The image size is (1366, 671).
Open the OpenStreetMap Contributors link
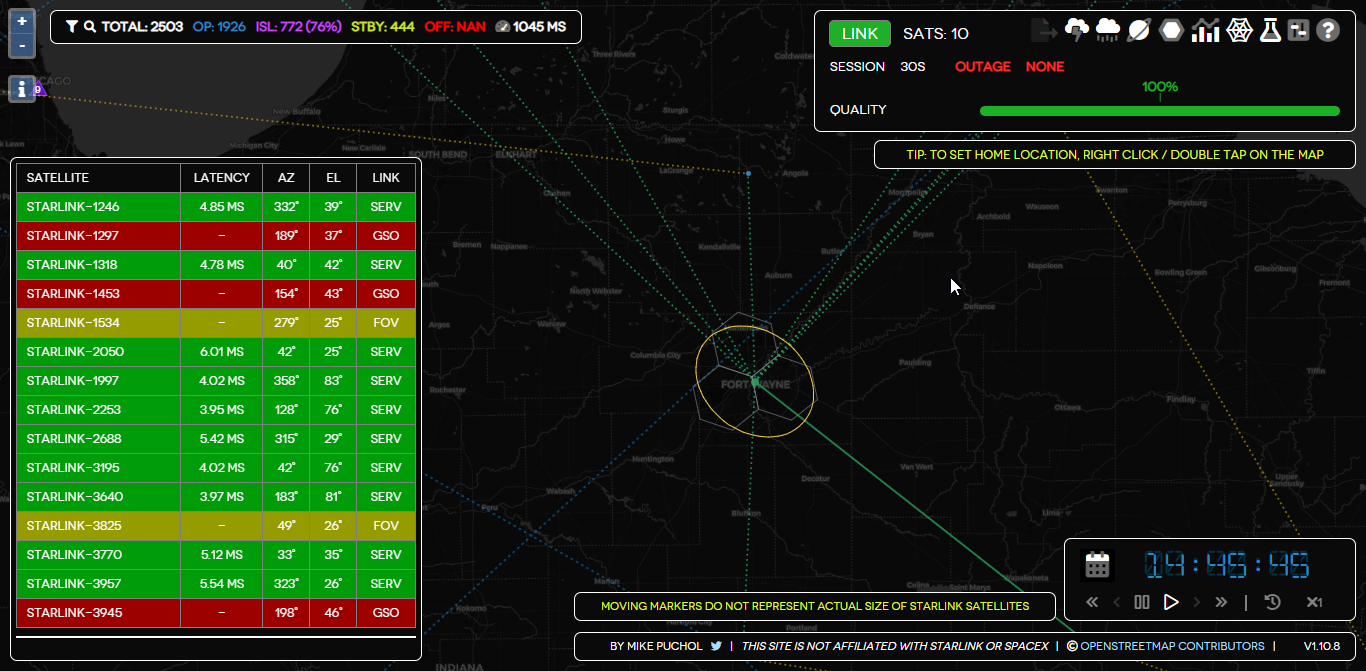[1172, 646]
